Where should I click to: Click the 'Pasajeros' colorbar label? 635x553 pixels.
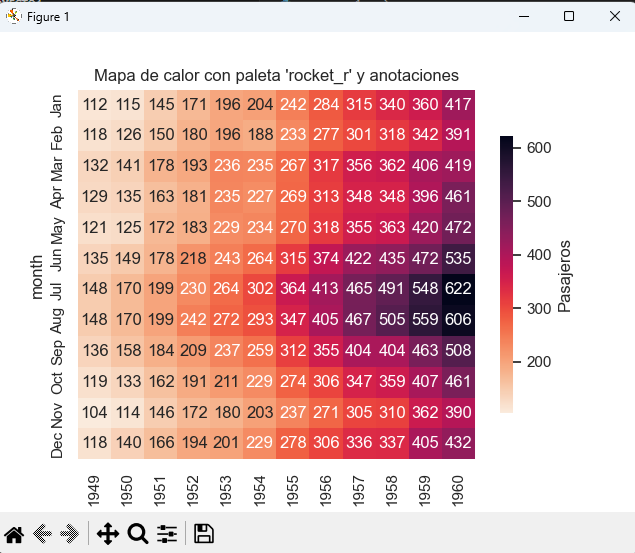pos(565,275)
